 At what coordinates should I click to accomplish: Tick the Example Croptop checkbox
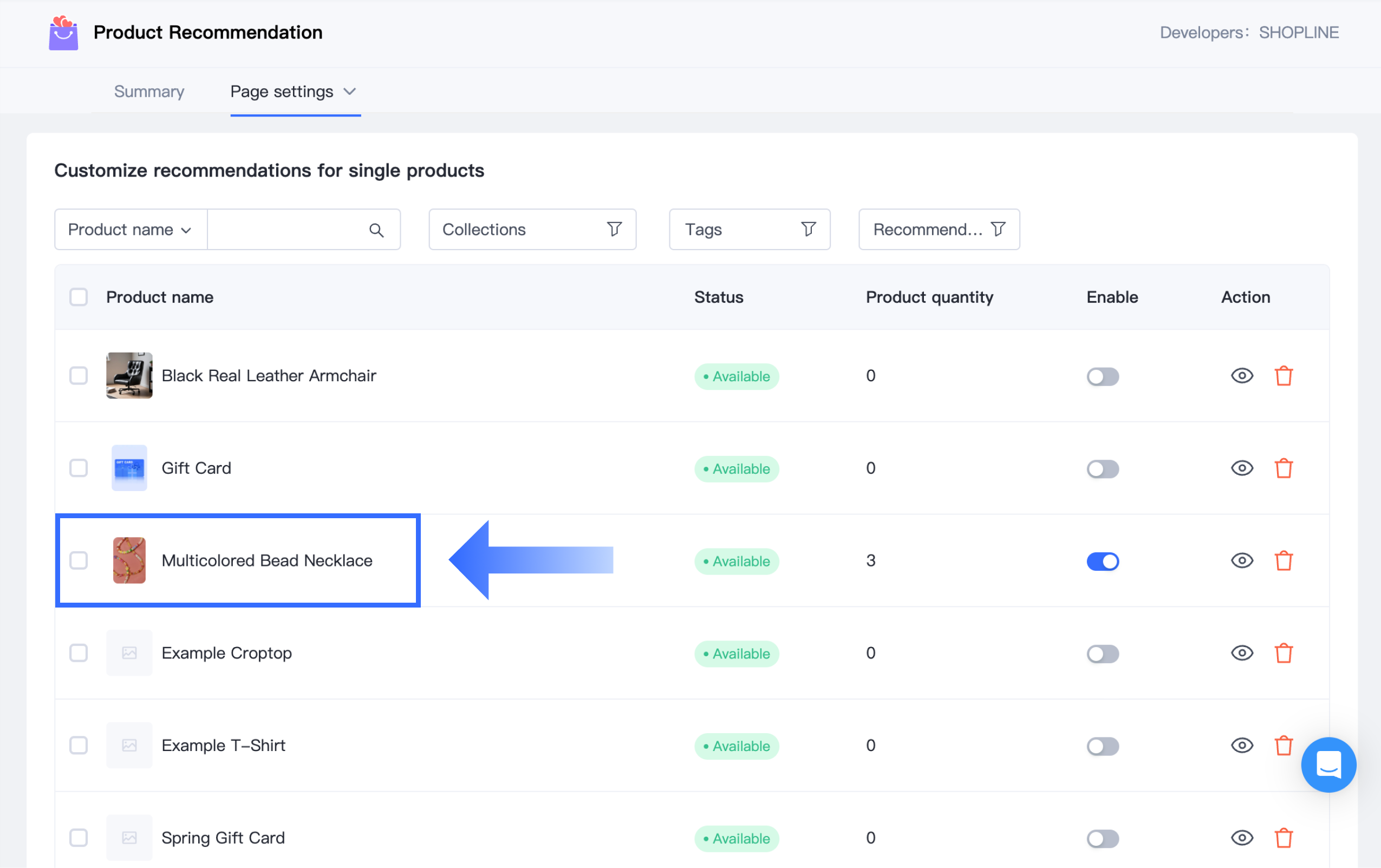79,653
